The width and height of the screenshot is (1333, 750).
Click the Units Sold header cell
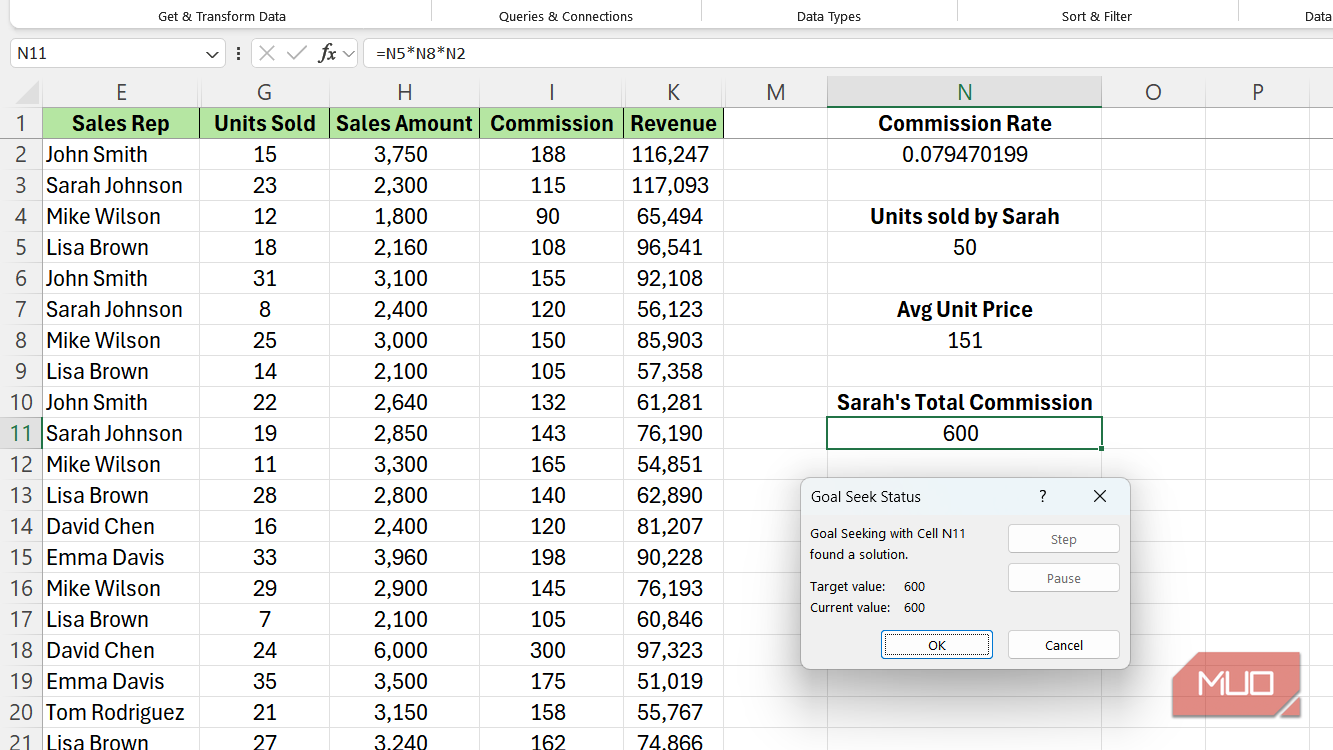[x=265, y=123]
